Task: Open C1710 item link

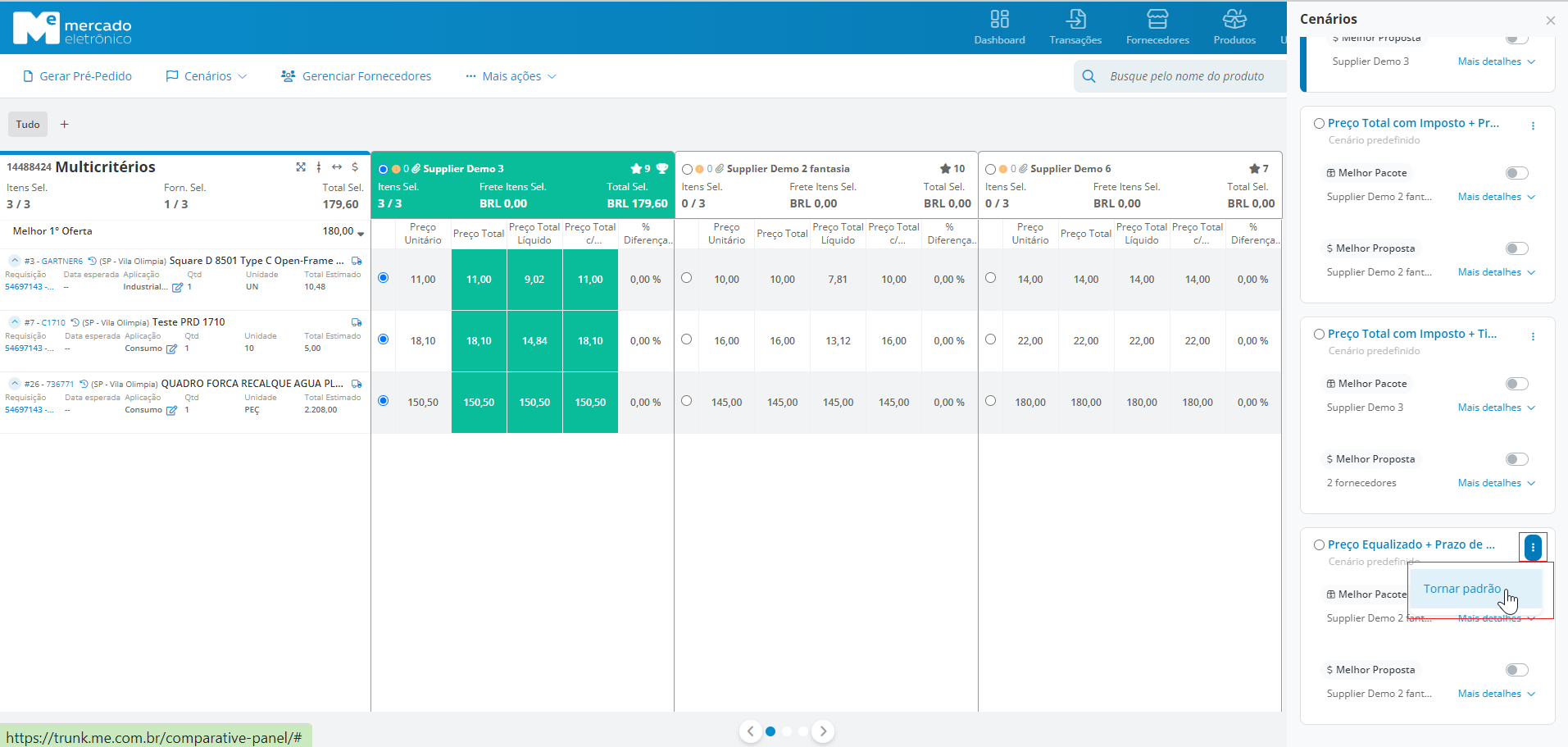Action: click(x=53, y=323)
